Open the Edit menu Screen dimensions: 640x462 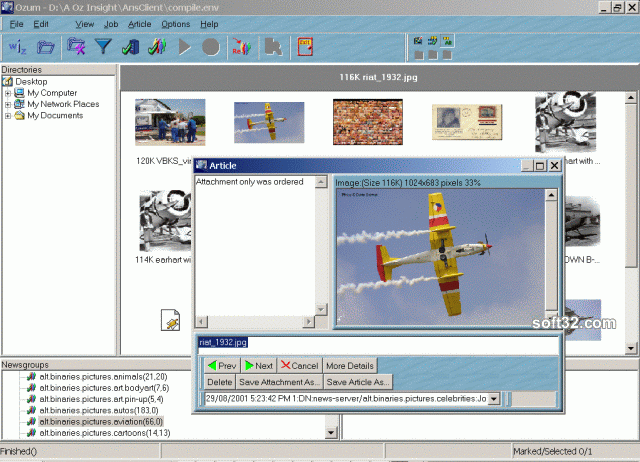tap(41, 24)
